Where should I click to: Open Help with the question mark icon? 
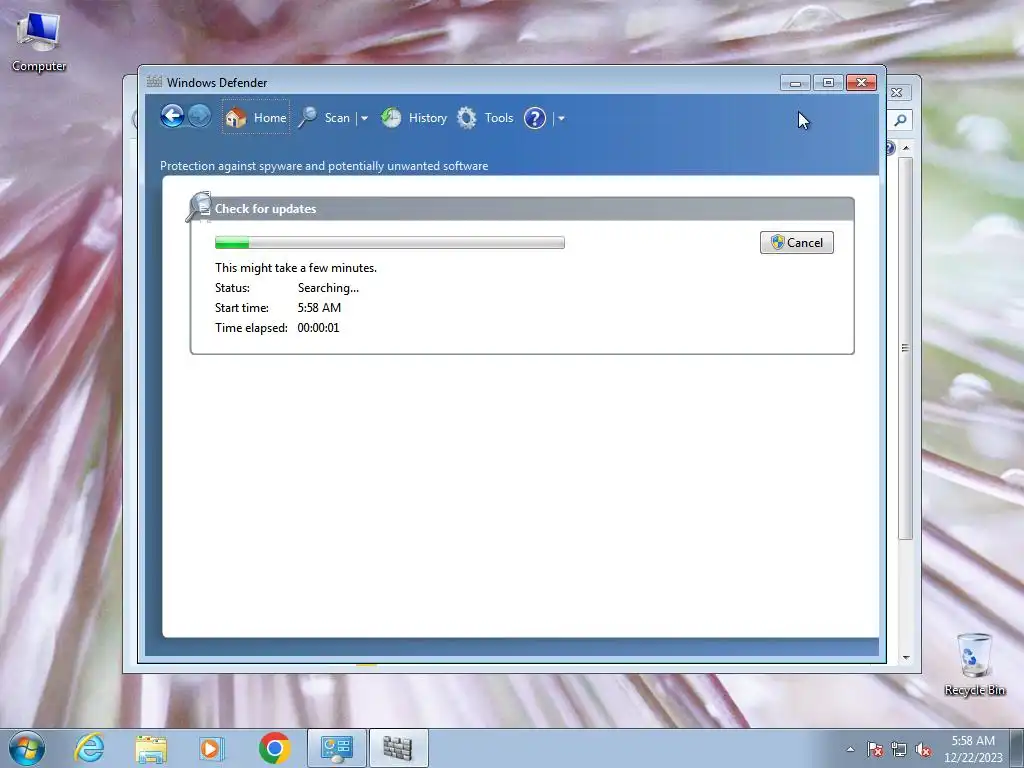point(535,118)
